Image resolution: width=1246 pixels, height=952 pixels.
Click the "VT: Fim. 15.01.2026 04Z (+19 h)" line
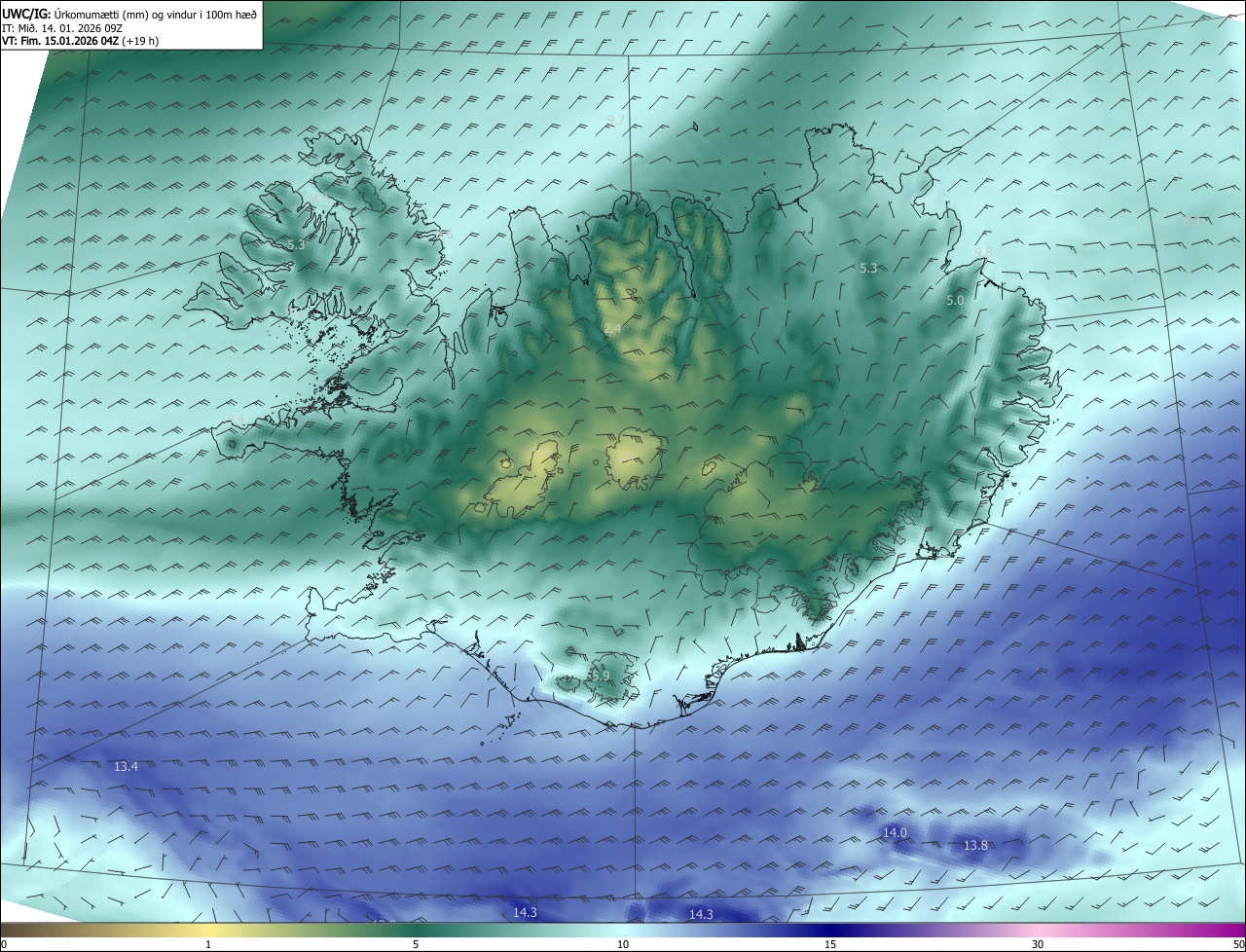tap(81, 41)
